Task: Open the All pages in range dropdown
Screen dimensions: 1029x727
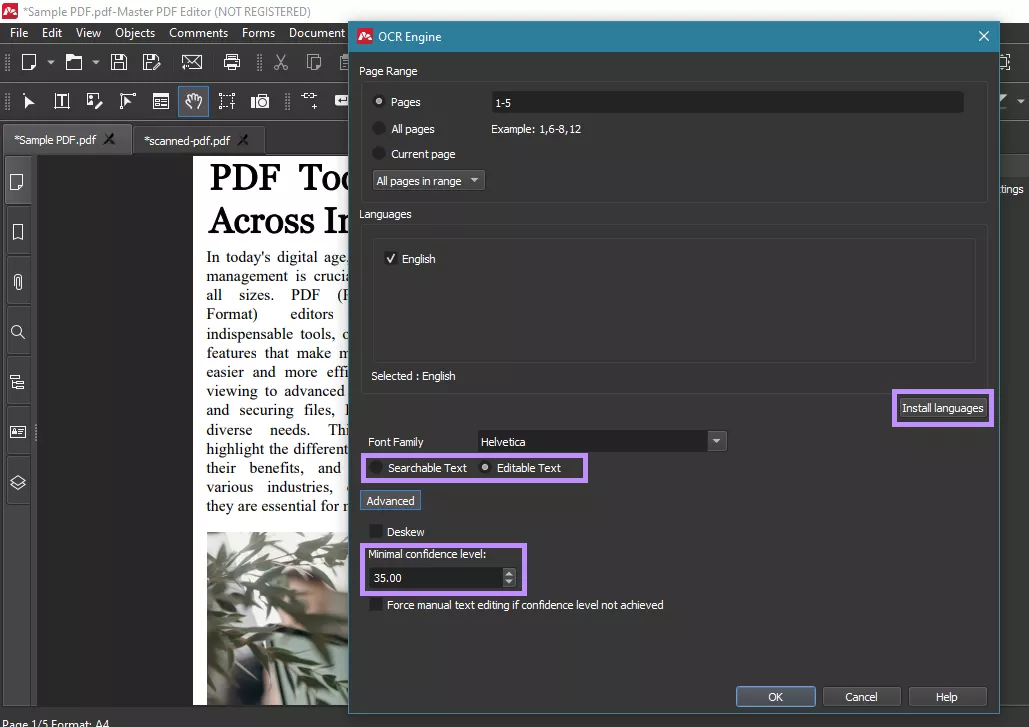Action: (x=428, y=180)
